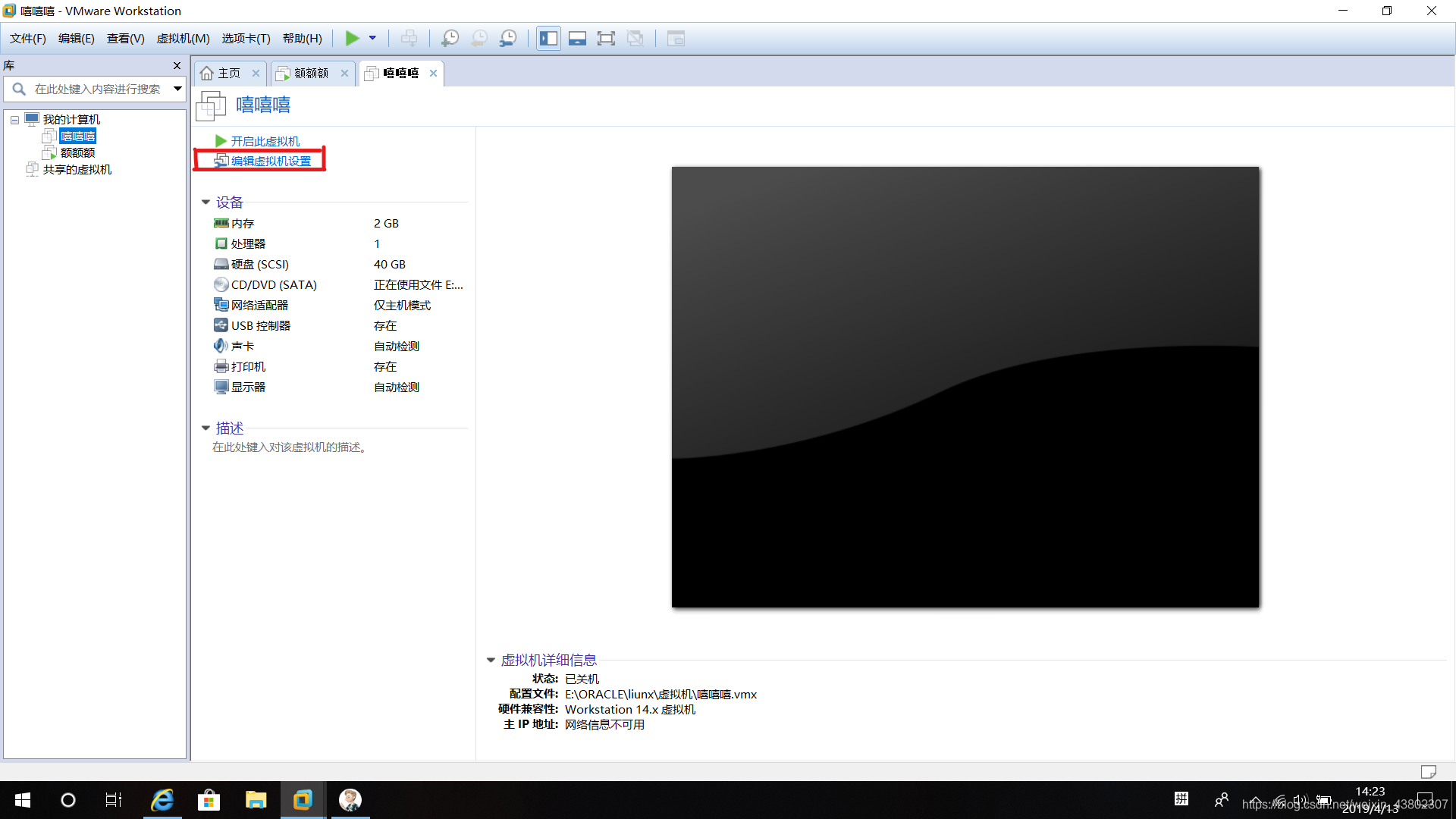1456x819 pixels.
Task: Open File Explorer from taskbar
Action: (256, 800)
